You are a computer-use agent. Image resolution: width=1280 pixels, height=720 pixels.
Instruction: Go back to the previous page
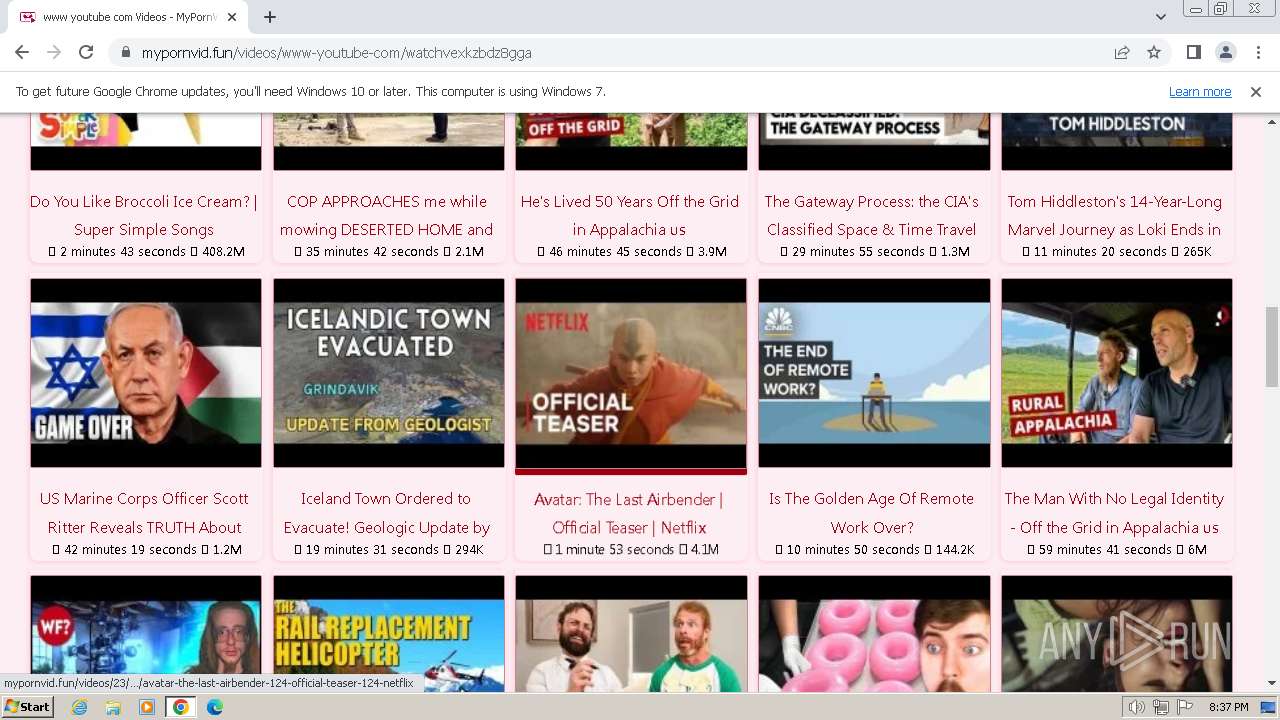click(x=22, y=52)
